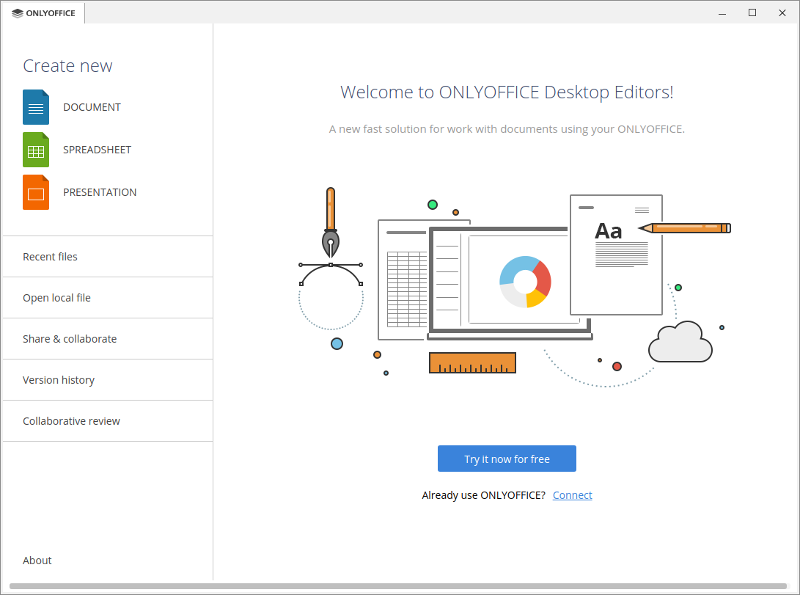Click the horizontal scrollbar at the bottom

[398, 586]
